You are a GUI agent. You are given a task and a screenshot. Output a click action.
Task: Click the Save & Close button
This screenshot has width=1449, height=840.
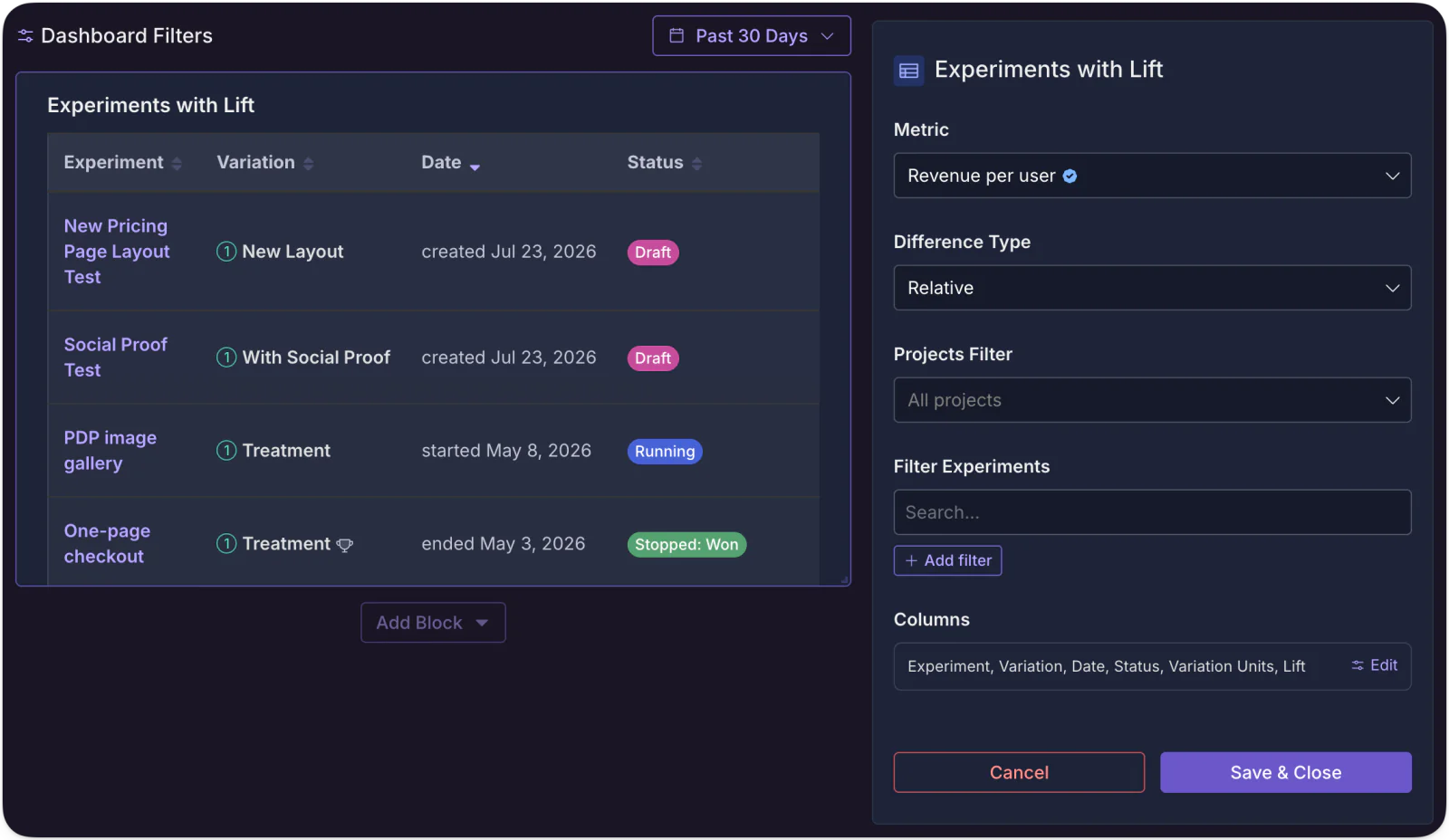[1285, 772]
